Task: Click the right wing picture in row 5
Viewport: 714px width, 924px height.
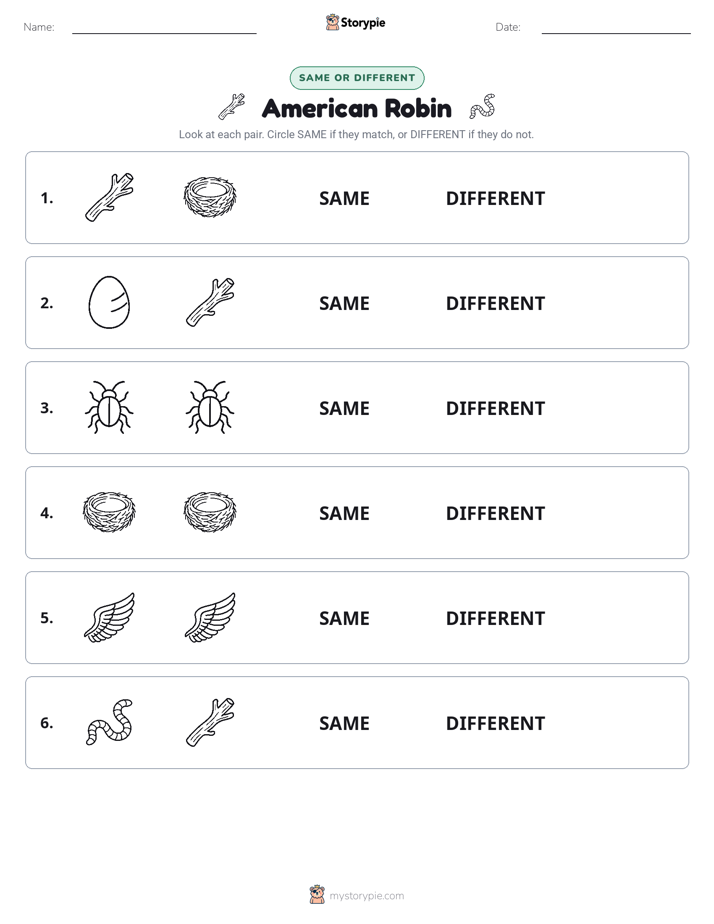Action: pos(210,618)
